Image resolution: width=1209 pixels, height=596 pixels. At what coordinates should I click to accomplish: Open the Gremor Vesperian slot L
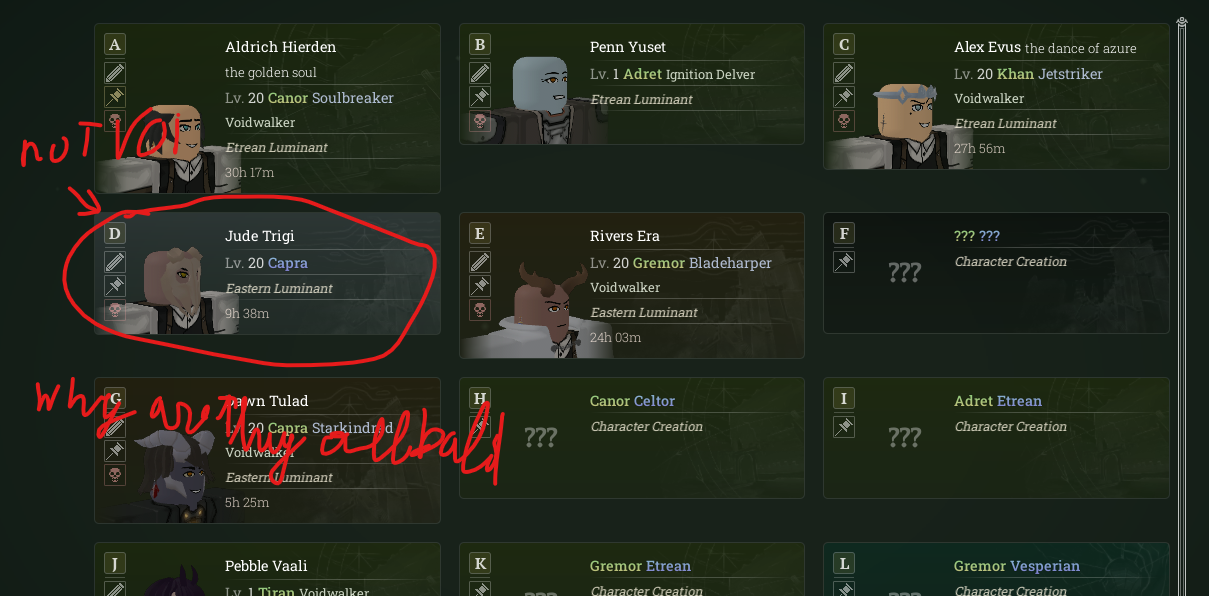click(996, 569)
